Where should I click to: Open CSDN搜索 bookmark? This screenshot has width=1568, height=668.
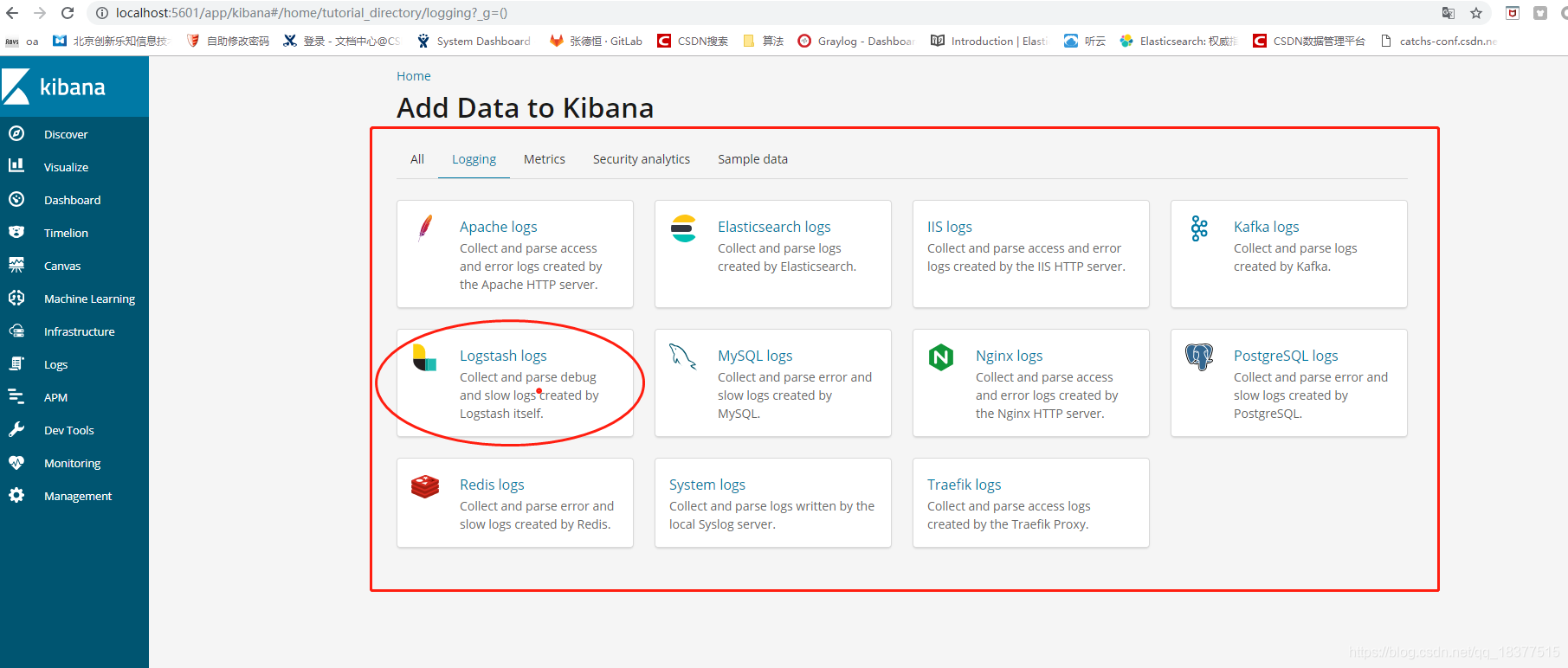tap(693, 41)
